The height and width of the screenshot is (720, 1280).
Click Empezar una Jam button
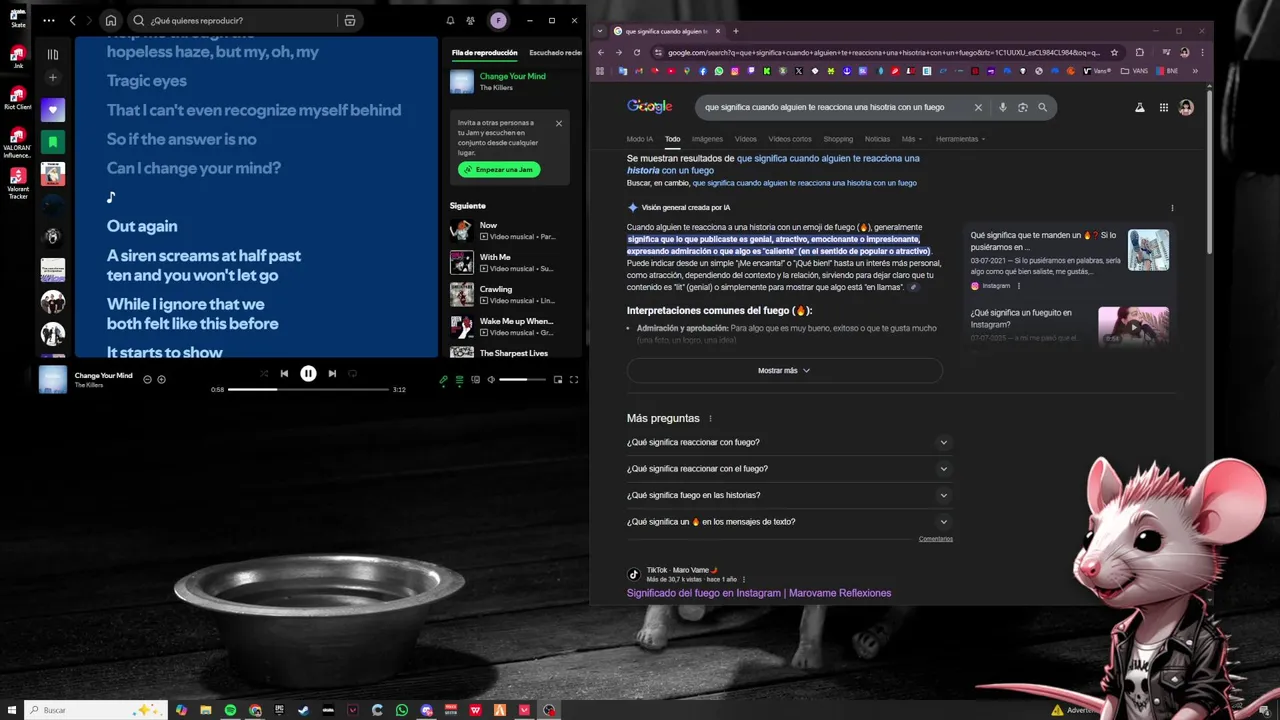click(x=499, y=169)
